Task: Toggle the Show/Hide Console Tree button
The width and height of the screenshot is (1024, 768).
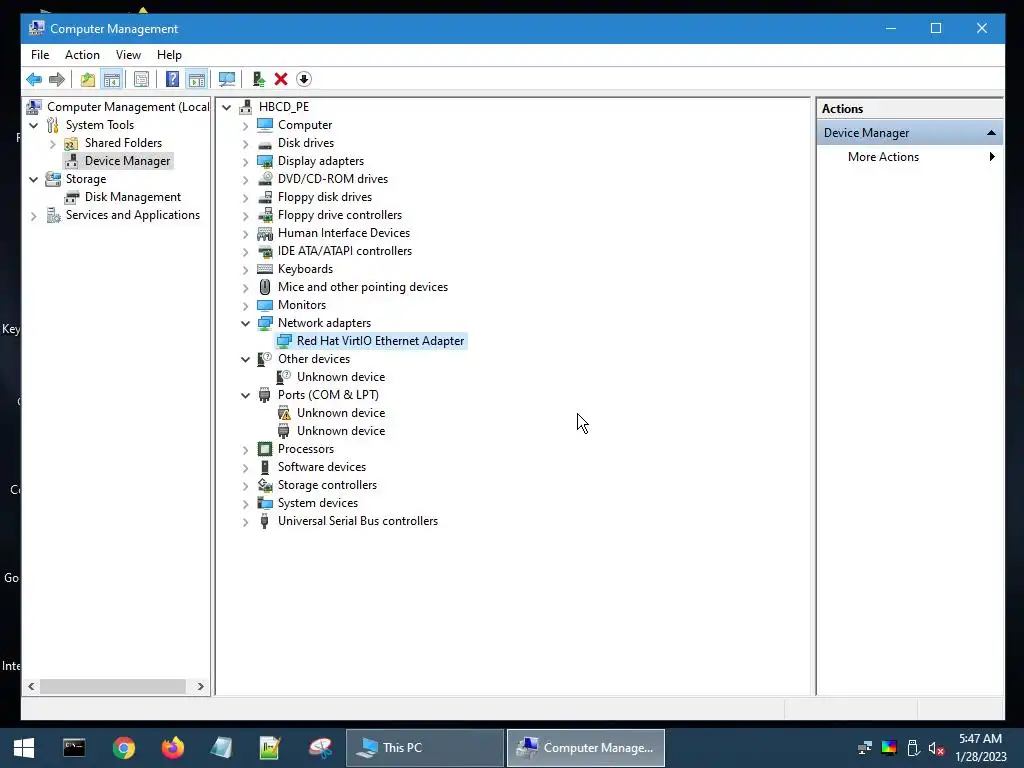Action: click(112, 80)
